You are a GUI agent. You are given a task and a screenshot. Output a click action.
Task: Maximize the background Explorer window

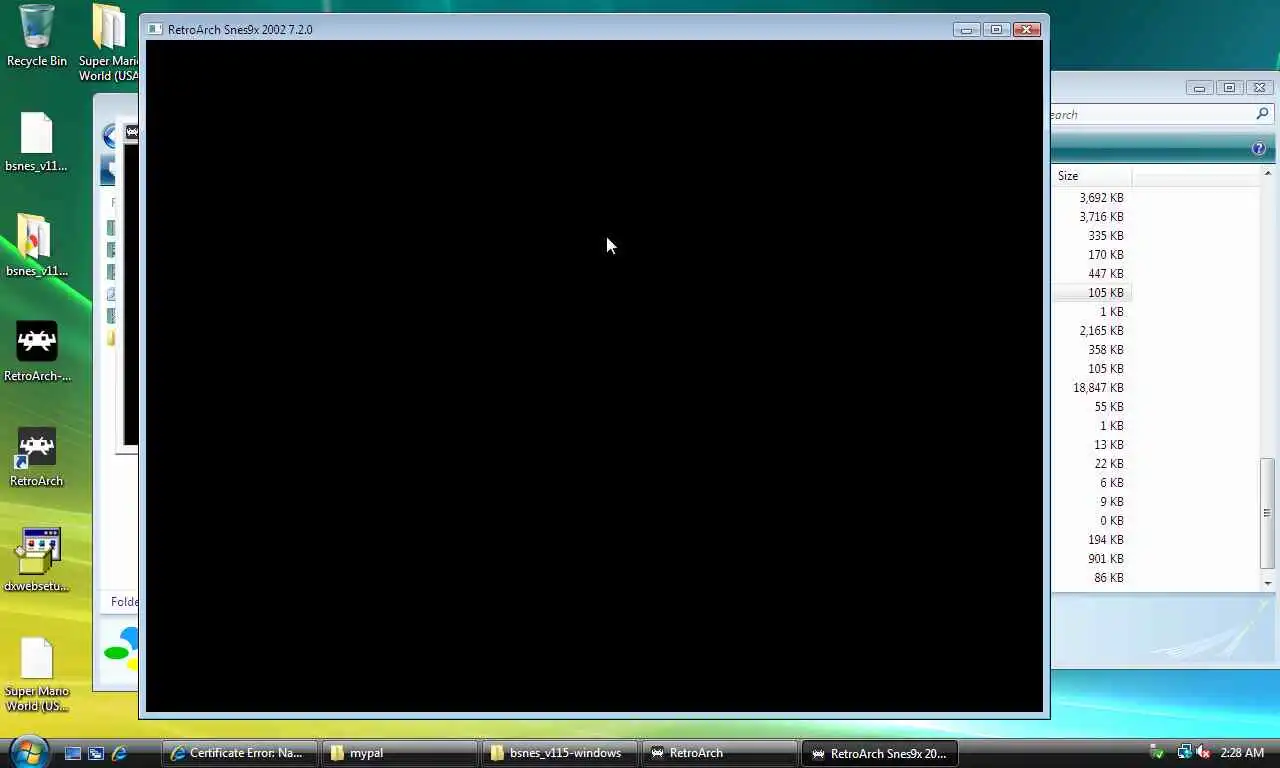[1229, 88]
